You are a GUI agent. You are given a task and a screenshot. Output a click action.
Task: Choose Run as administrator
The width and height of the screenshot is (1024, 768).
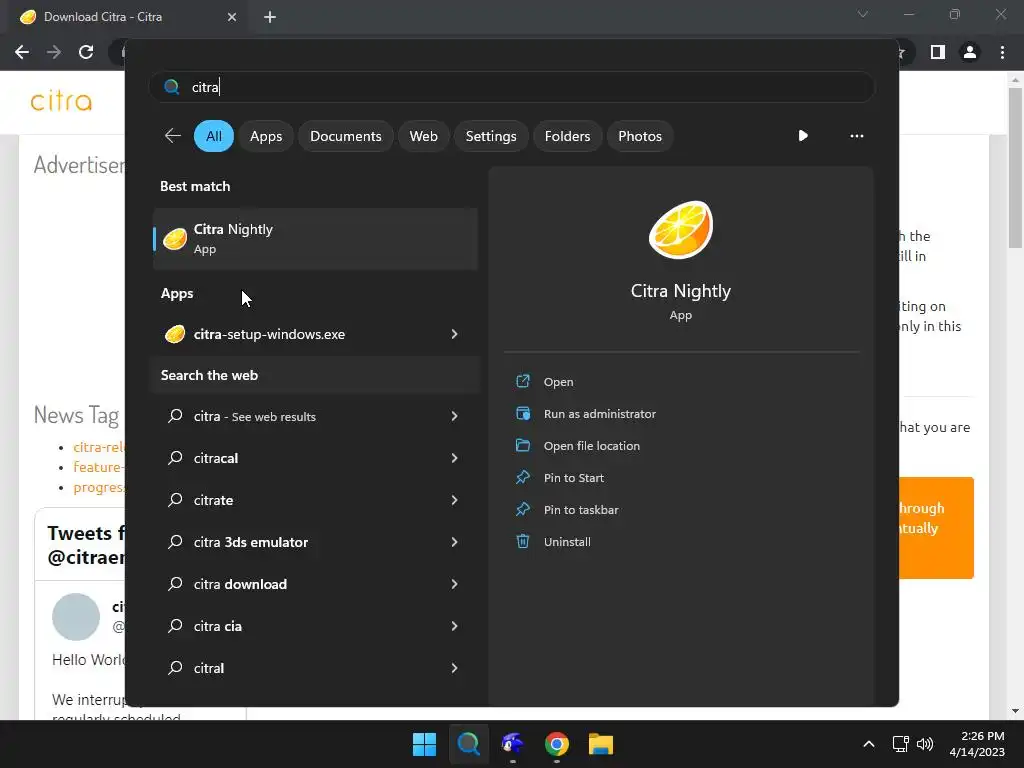[600, 414]
